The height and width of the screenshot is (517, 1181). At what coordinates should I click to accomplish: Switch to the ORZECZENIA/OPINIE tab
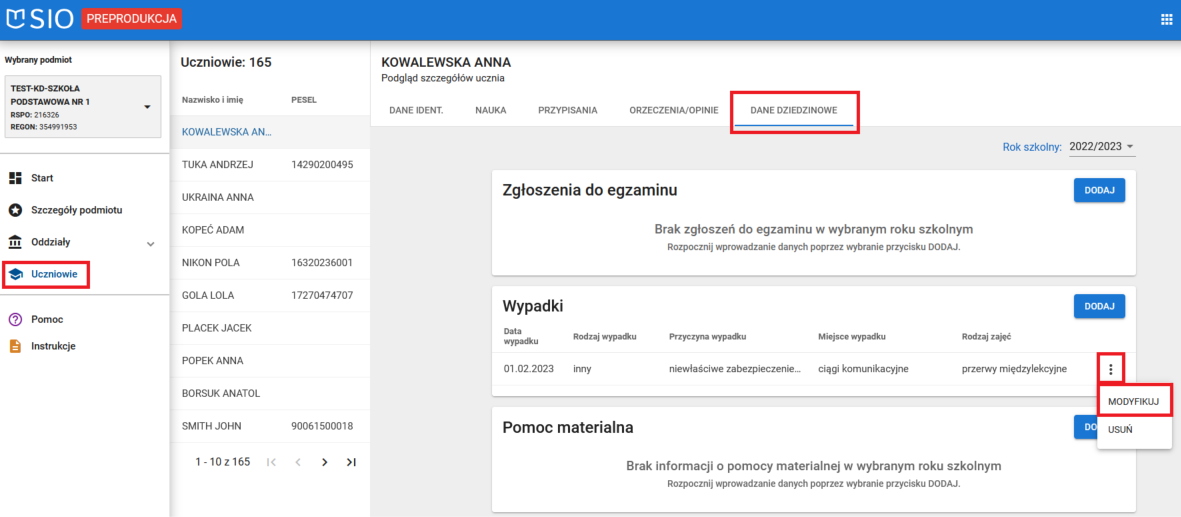(673, 110)
